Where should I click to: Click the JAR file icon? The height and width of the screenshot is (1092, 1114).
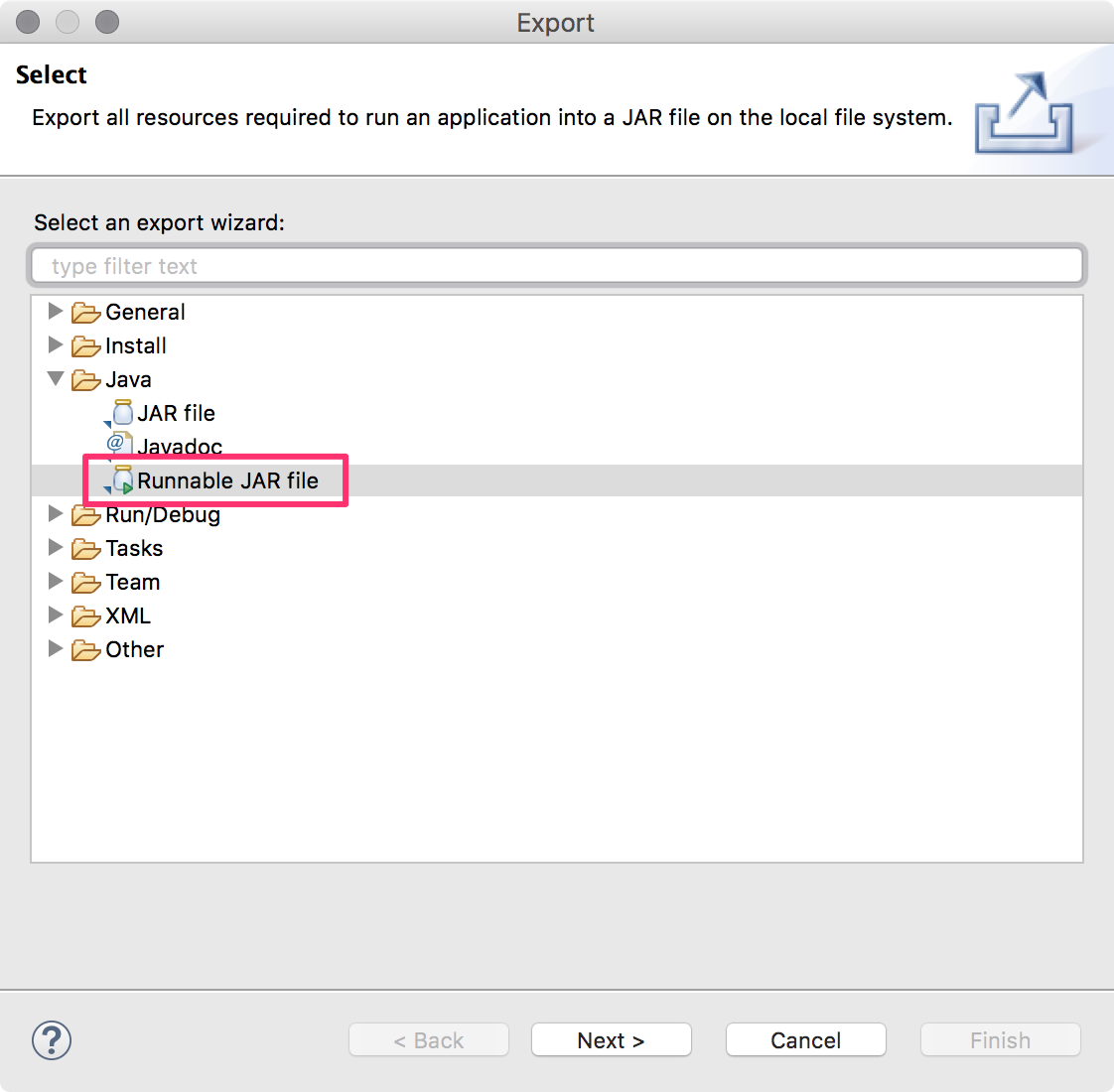tap(121, 412)
